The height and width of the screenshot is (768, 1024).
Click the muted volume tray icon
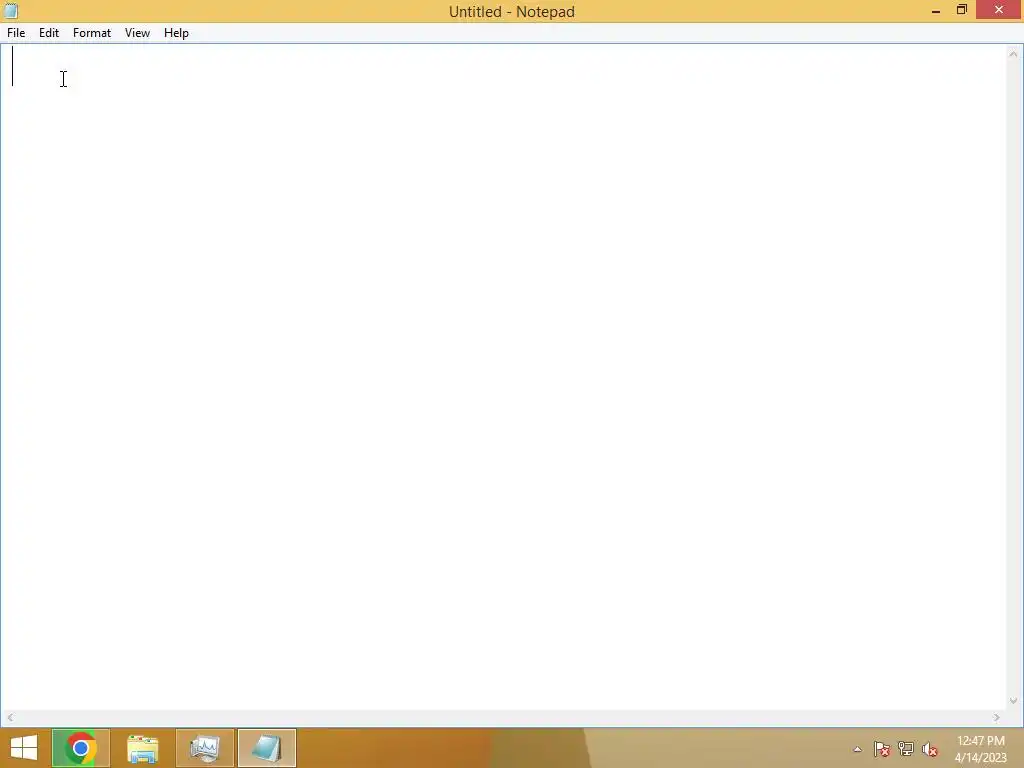click(x=930, y=749)
